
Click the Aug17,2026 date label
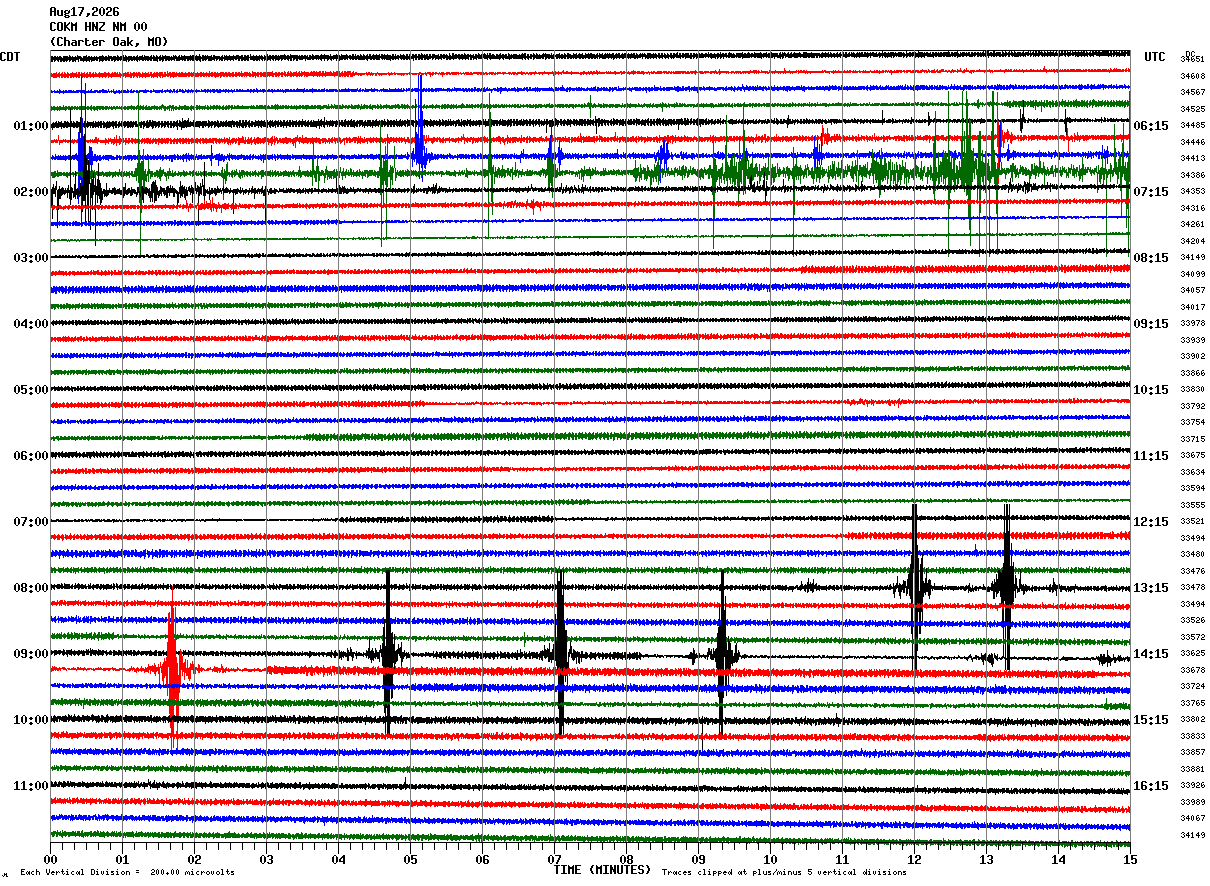tap(84, 12)
